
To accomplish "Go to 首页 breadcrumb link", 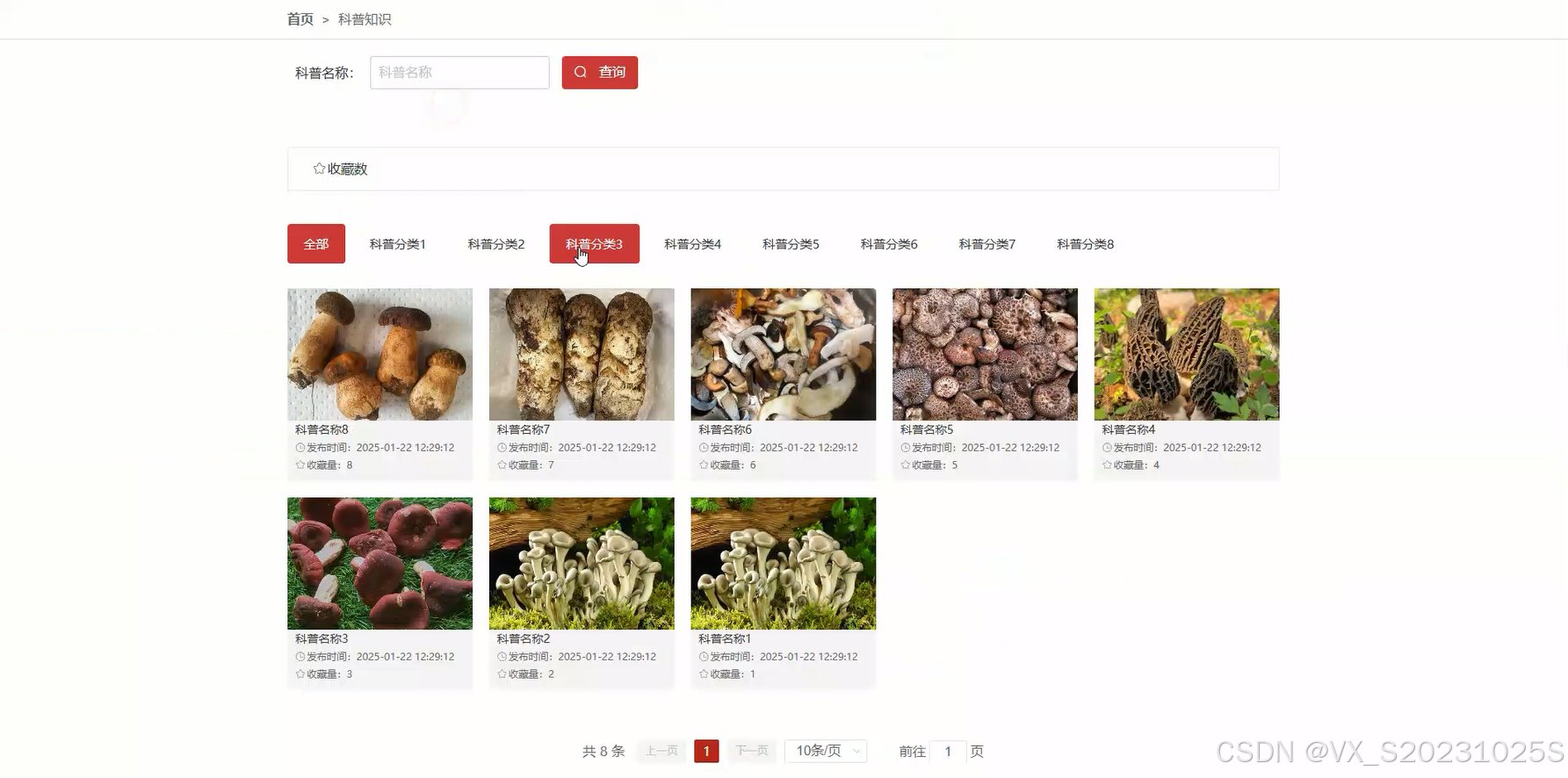I will pyautogui.click(x=300, y=19).
